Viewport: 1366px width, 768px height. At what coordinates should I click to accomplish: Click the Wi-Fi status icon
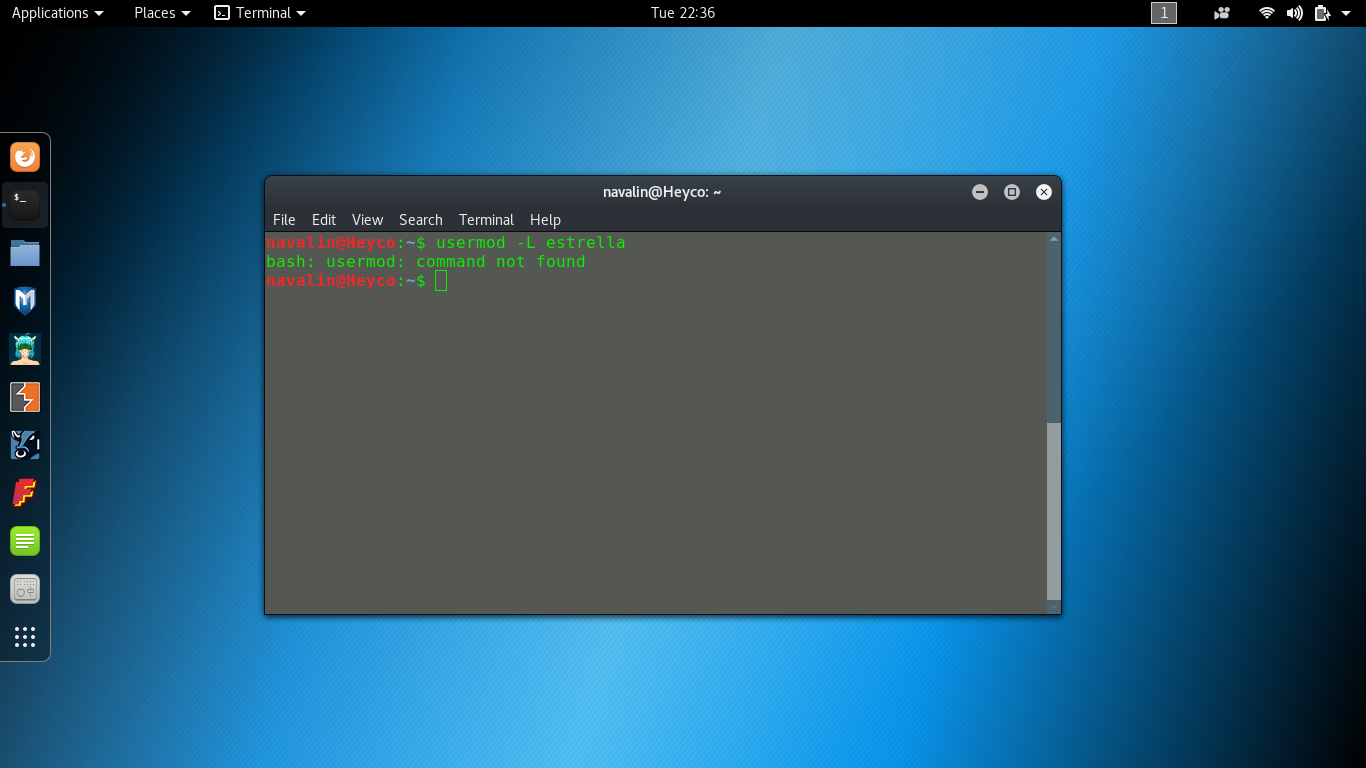tap(1266, 13)
